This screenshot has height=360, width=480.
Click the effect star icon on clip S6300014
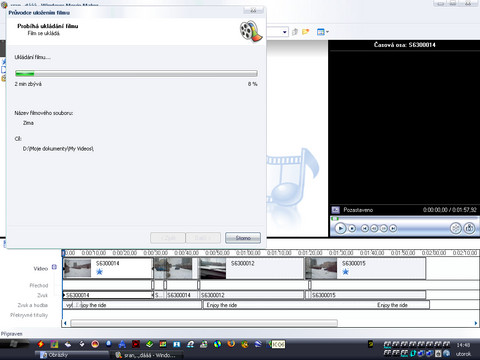tap(99, 272)
